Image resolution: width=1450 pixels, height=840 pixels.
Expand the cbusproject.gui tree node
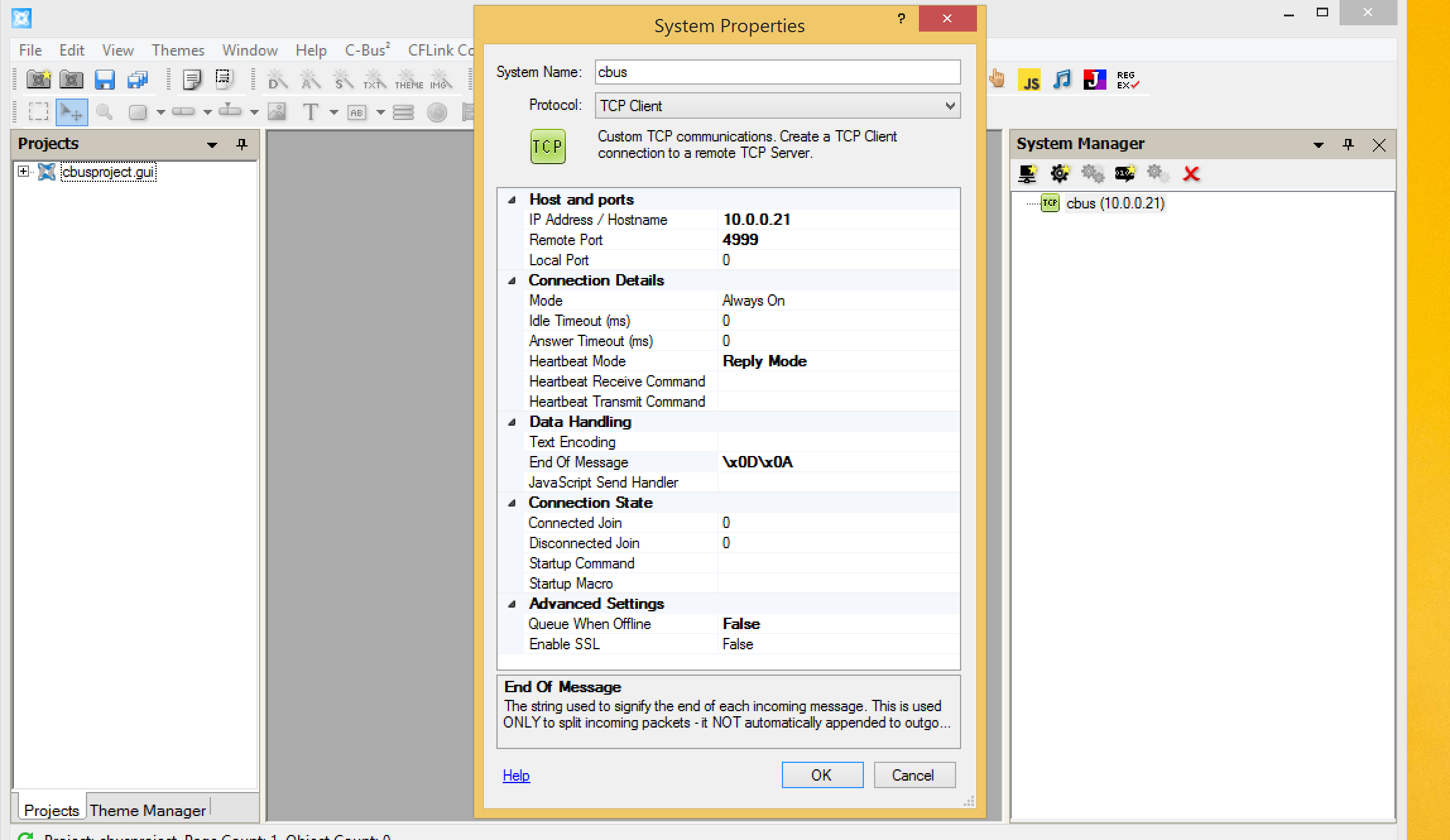(23, 171)
